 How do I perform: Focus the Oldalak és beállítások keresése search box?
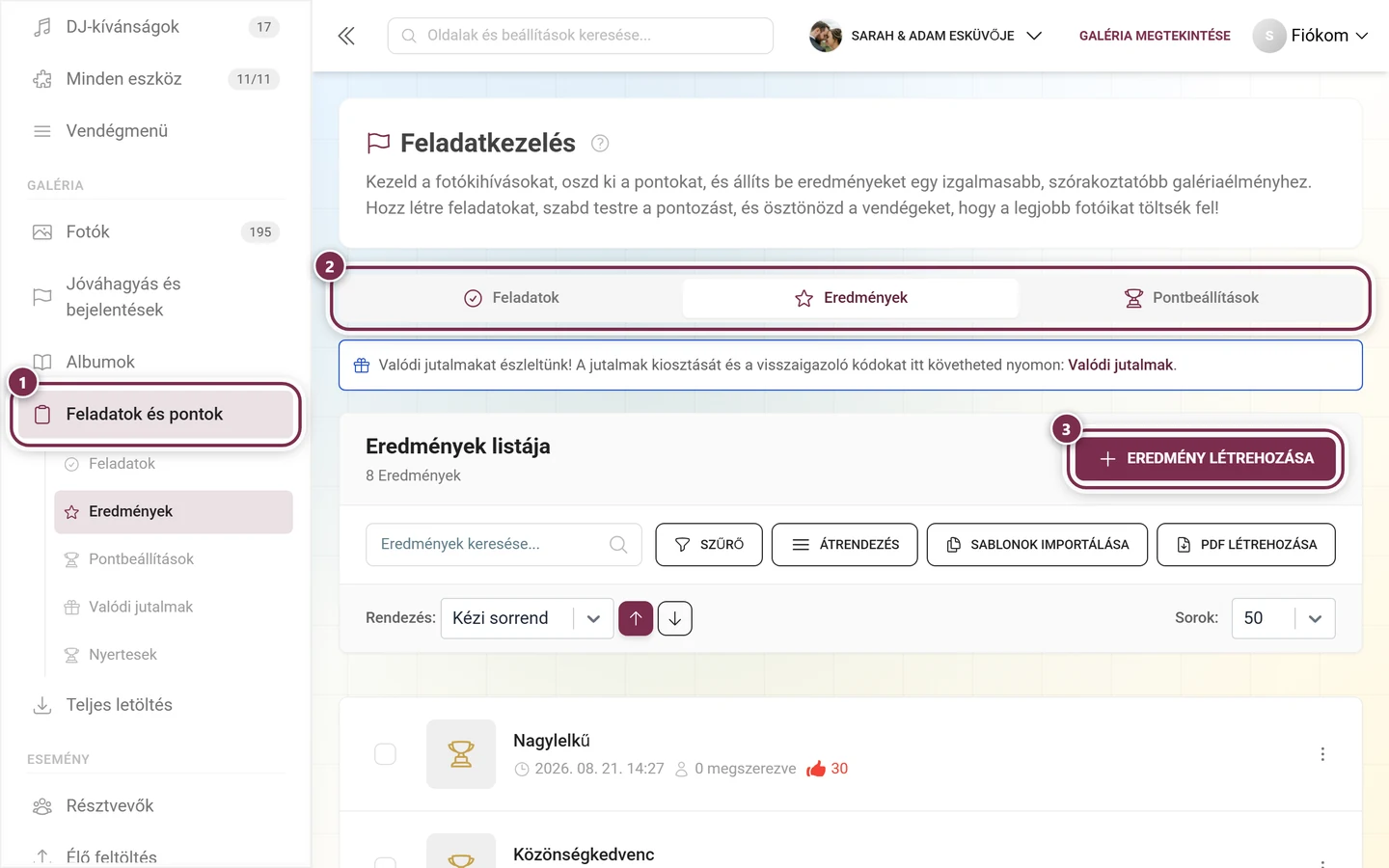click(x=581, y=36)
